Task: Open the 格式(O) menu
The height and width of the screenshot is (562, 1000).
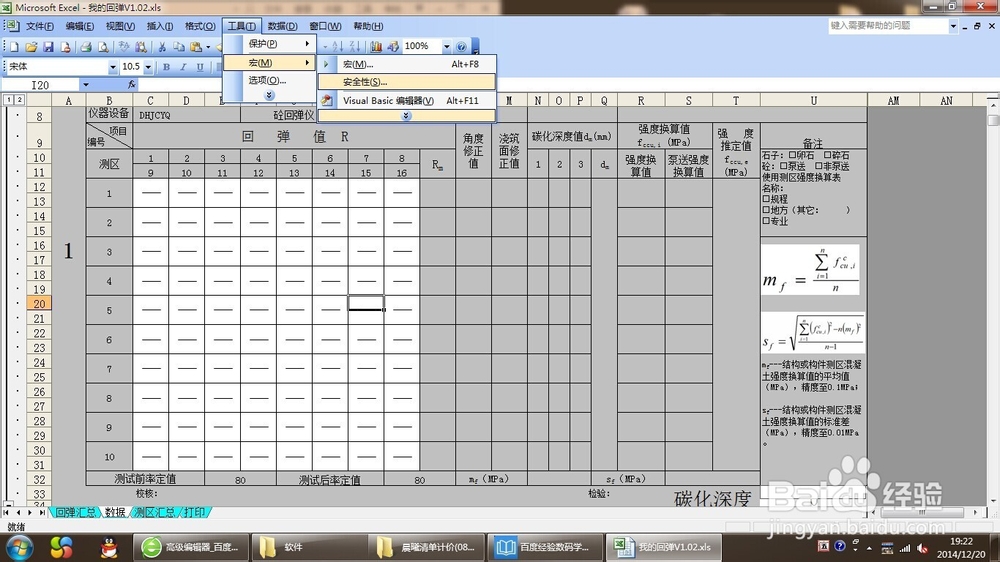Action: click(x=200, y=26)
